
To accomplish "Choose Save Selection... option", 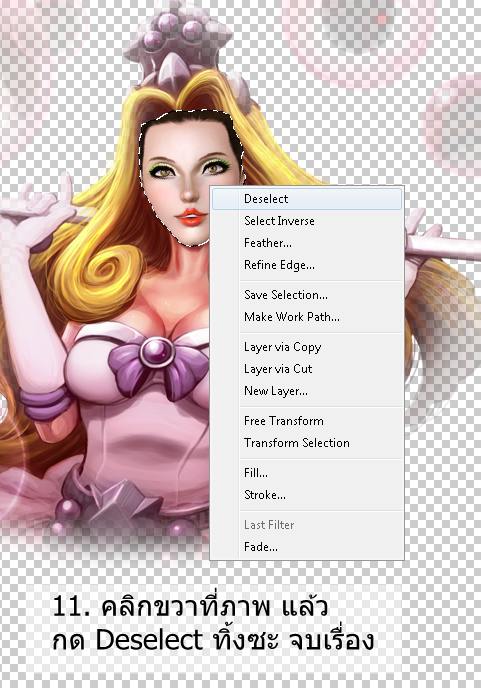I will (307, 295).
